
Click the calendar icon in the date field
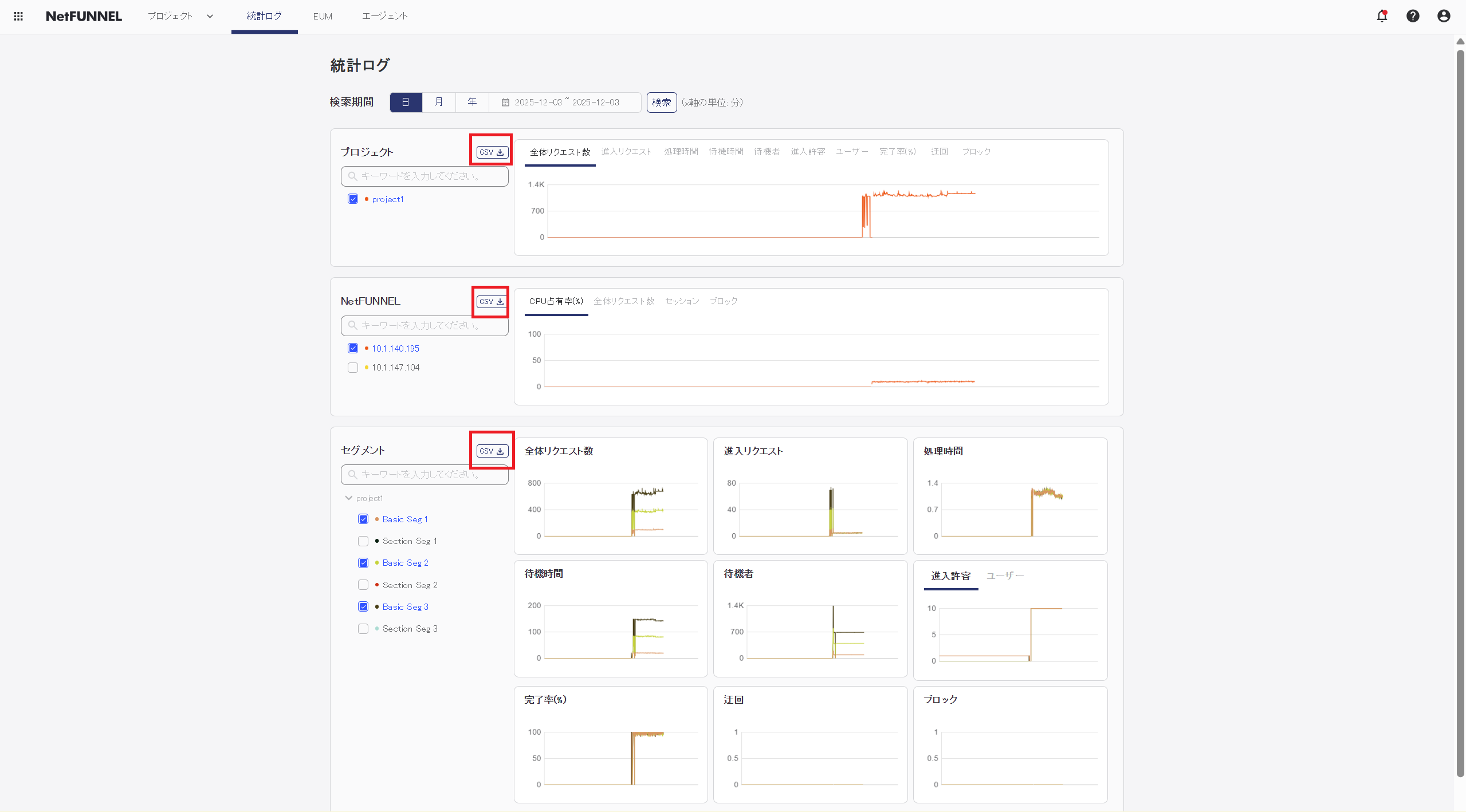pyautogui.click(x=505, y=102)
